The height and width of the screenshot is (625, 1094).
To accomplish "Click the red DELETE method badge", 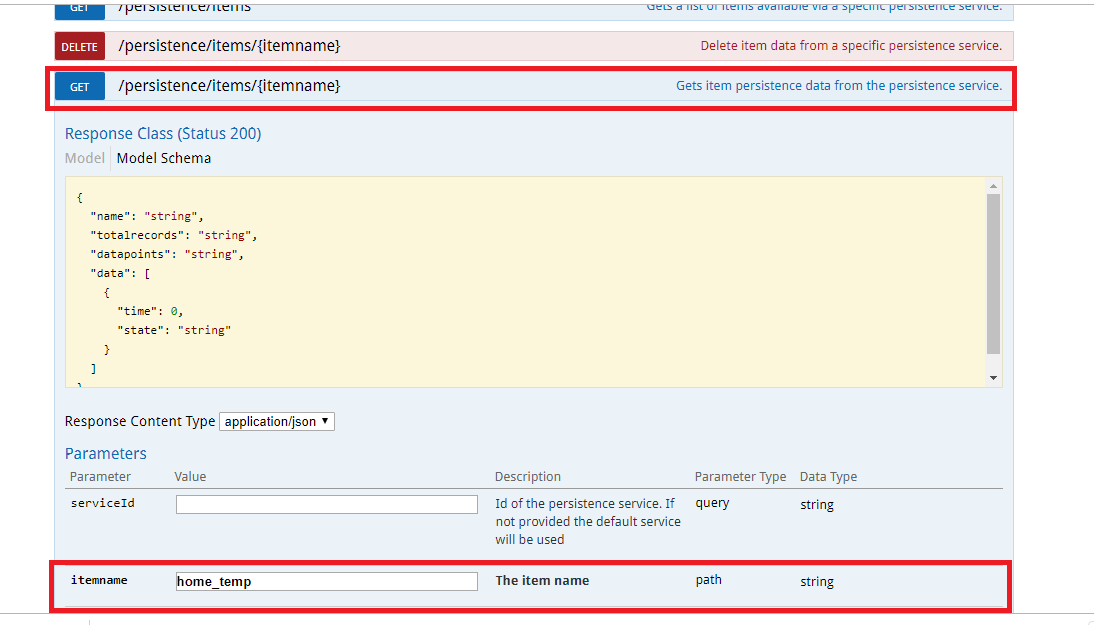I will [80, 46].
